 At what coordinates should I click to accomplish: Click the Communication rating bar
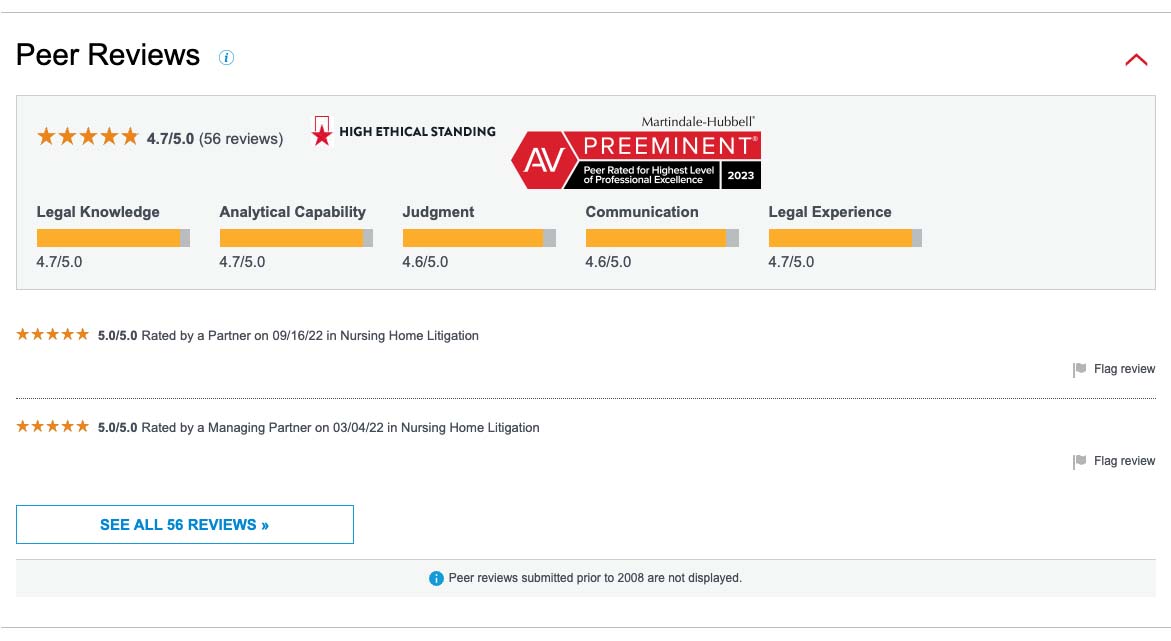(662, 238)
